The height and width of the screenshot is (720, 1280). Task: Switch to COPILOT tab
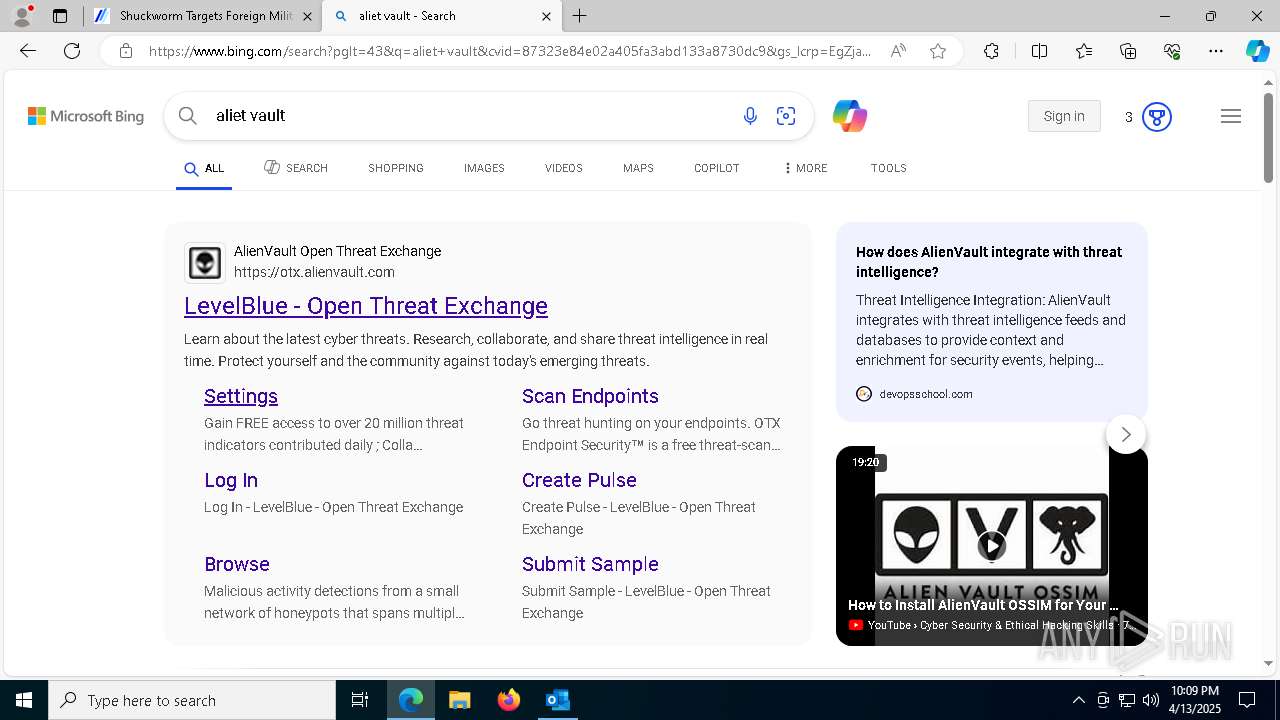(717, 168)
